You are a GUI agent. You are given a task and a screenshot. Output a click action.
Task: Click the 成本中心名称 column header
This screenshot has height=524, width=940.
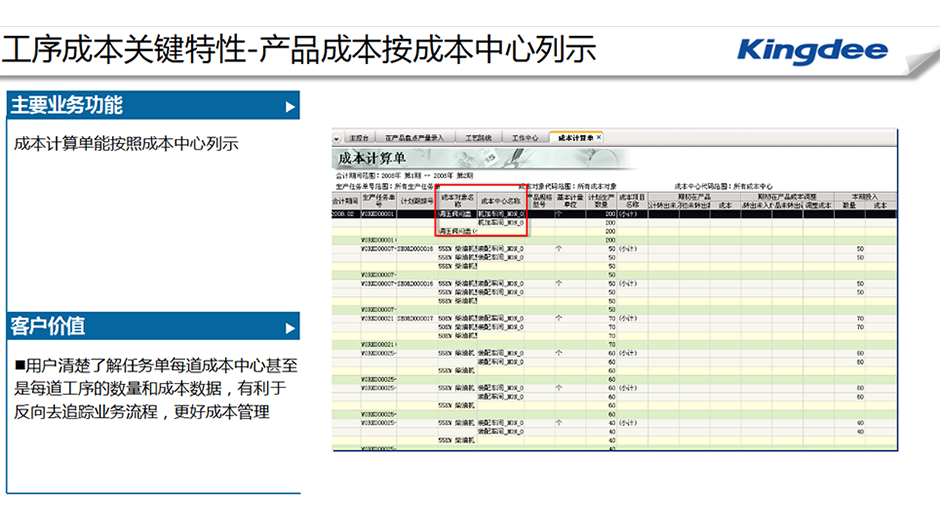[x=501, y=200]
